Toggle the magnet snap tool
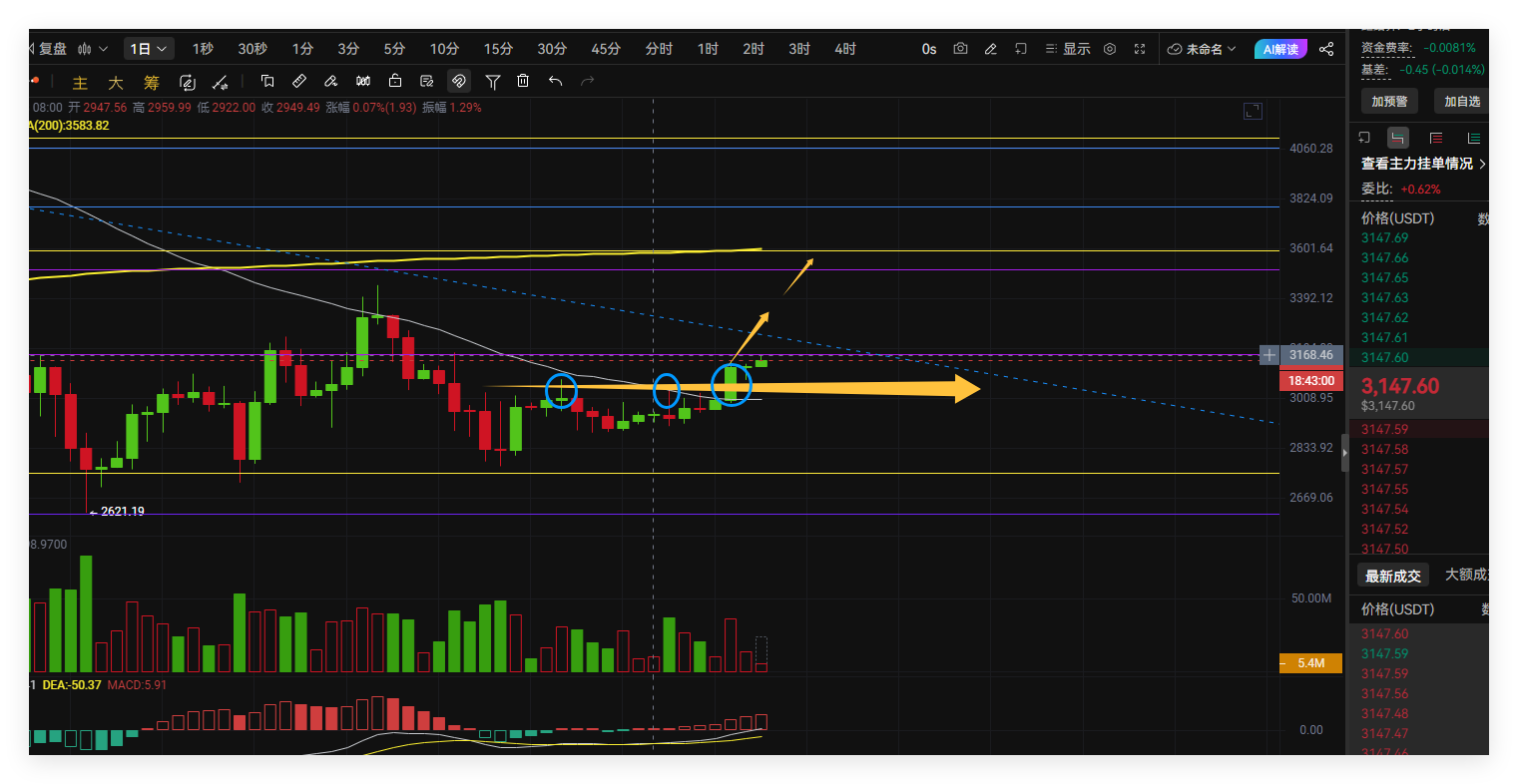 click(459, 81)
